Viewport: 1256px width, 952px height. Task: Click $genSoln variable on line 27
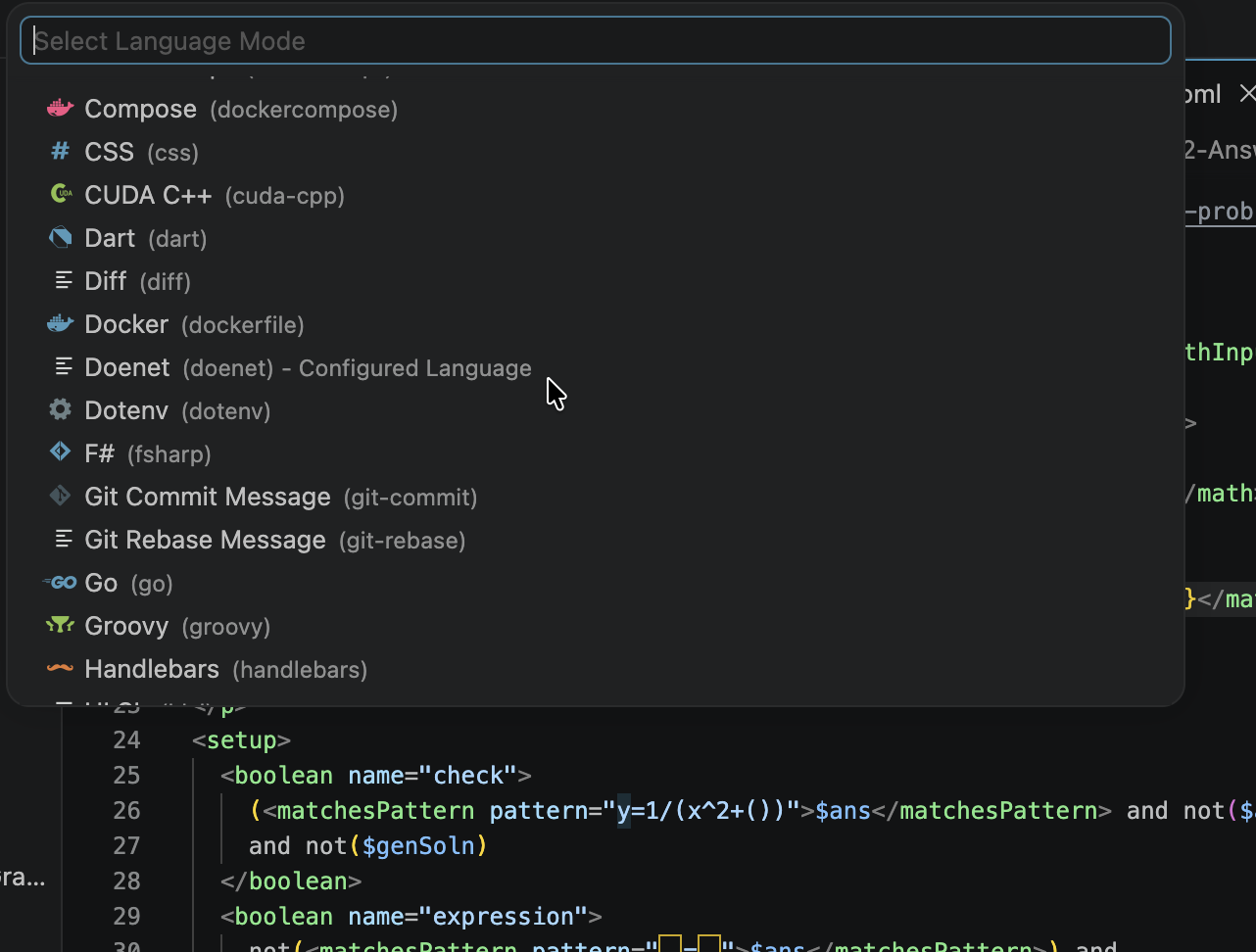418,845
